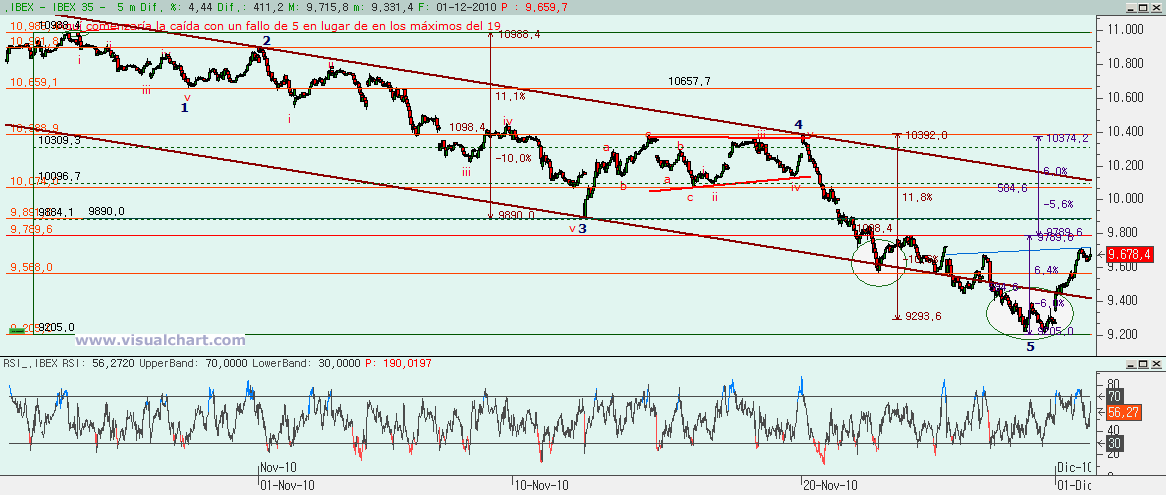Select wave label 5 under the green ellipse
The width and height of the screenshot is (1166, 495).
click(1030, 346)
